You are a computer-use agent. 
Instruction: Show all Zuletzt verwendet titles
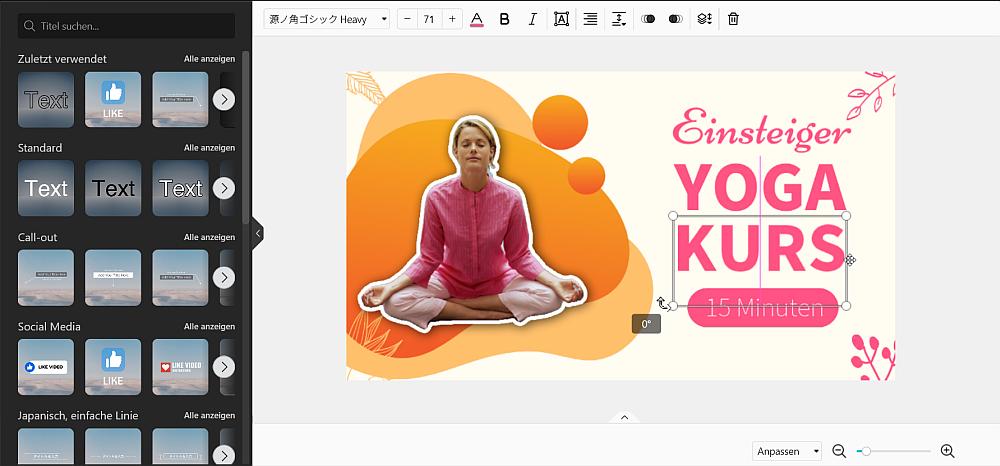pos(209,59)
